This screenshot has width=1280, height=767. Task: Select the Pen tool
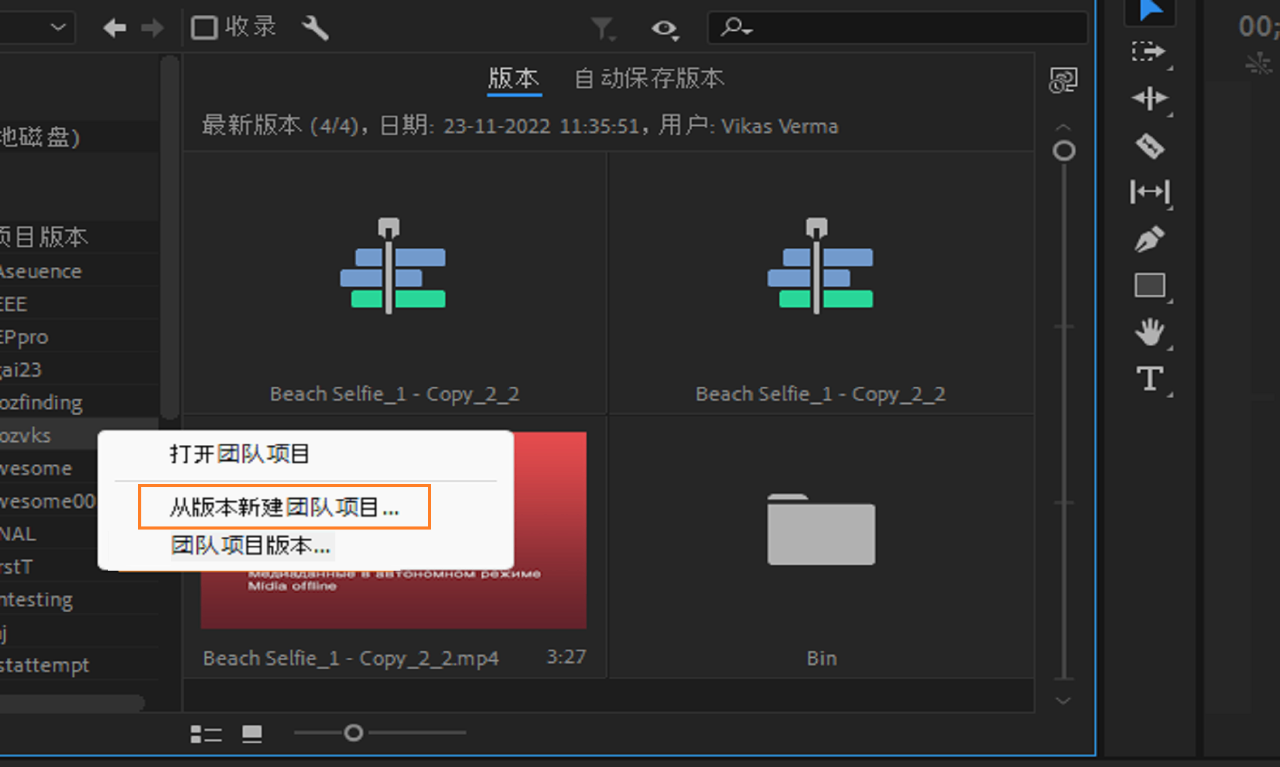(x=1150, y=240)
